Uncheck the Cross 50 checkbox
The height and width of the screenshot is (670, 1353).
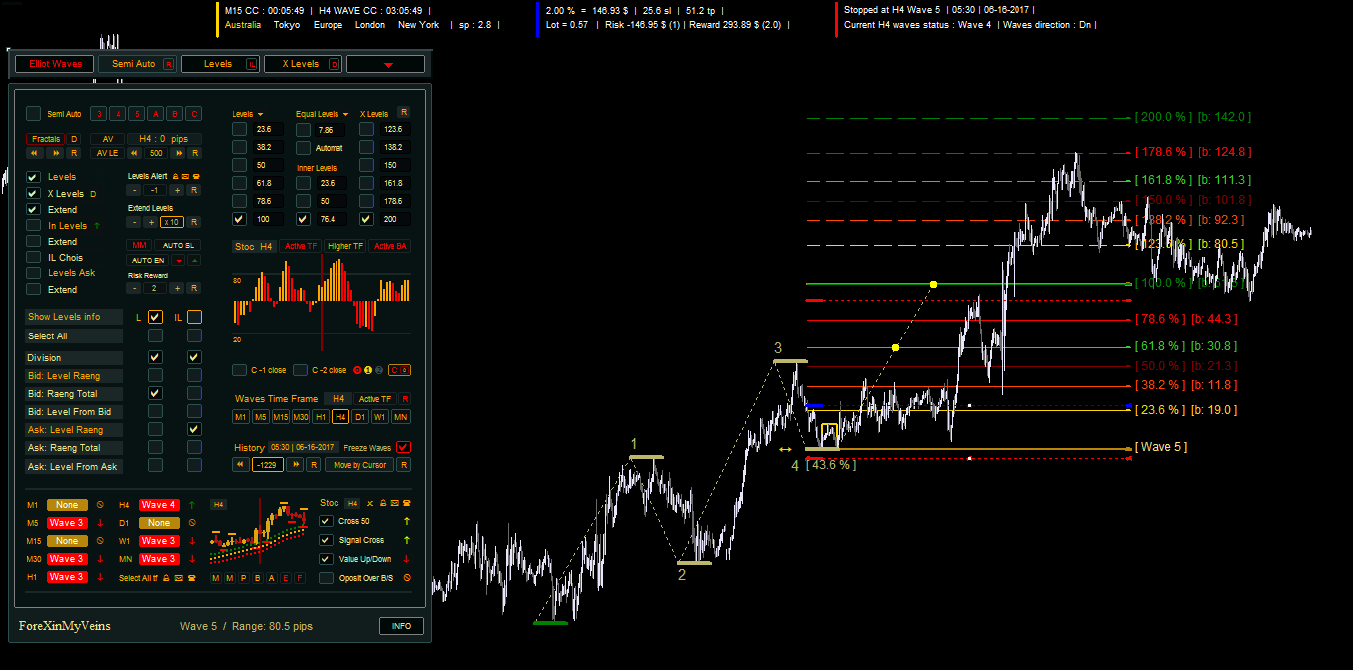coord(326,521)
